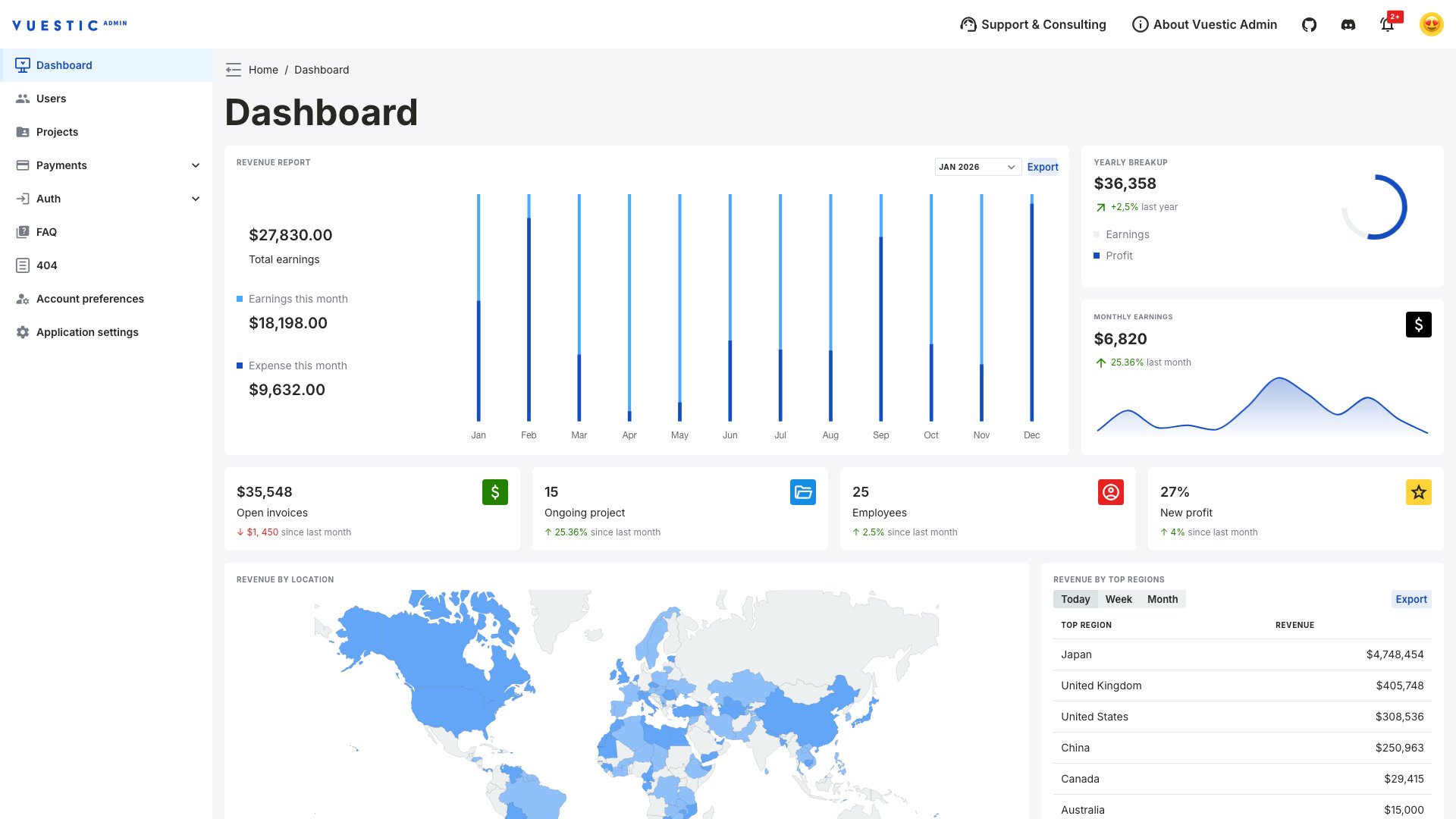The width and height of the screenshot is (1456, 819).
Task: Click the dollar icon on Monthly Earnings panel
Action: [1418, 325]
